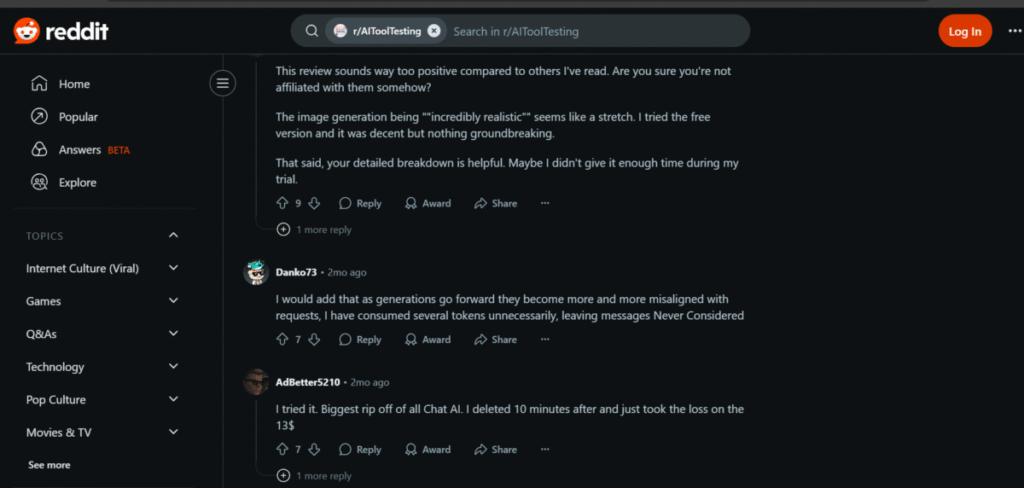
Task: Give an Award to AdBetter5210's comment
Action: coord(428,450)
